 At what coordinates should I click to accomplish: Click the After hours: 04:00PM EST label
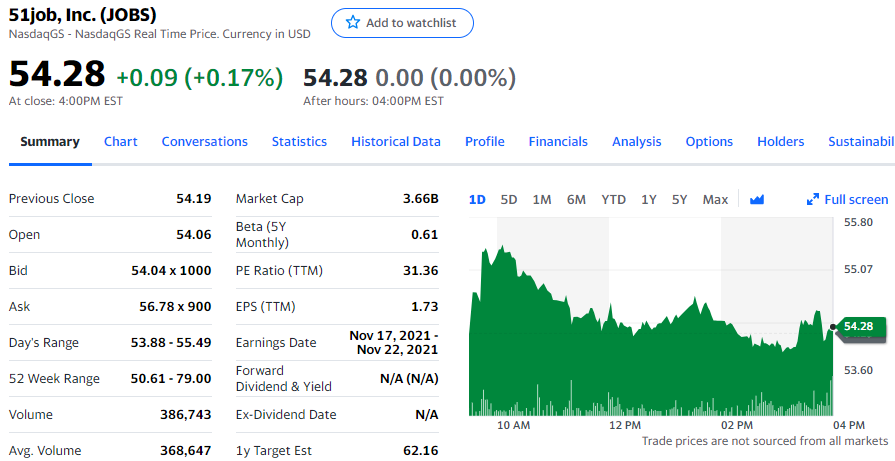point(373,101)
